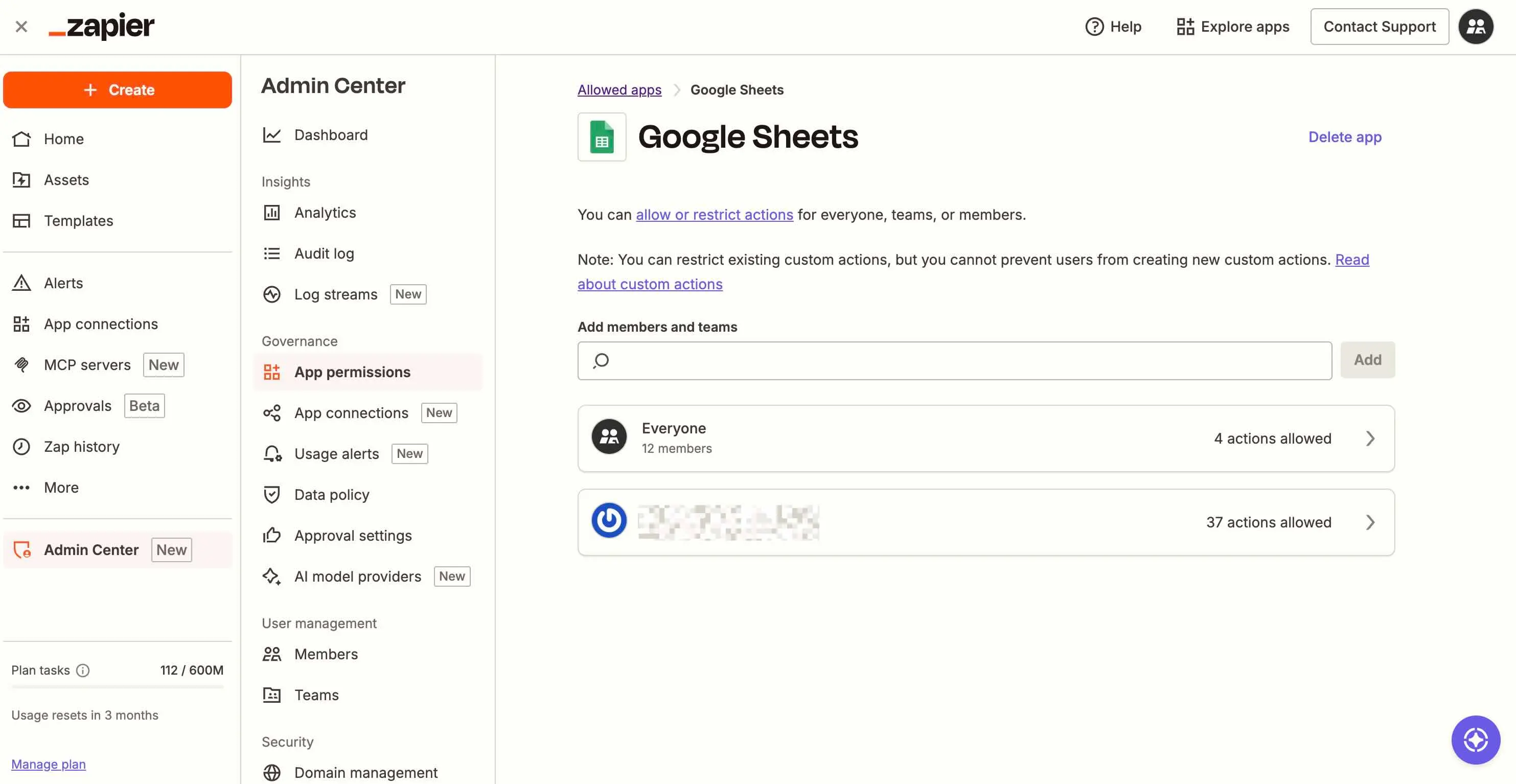Open the floating help compass button
This screenshot has width=1516, height=784.
pyautogui.click(x=1476, y=740)
